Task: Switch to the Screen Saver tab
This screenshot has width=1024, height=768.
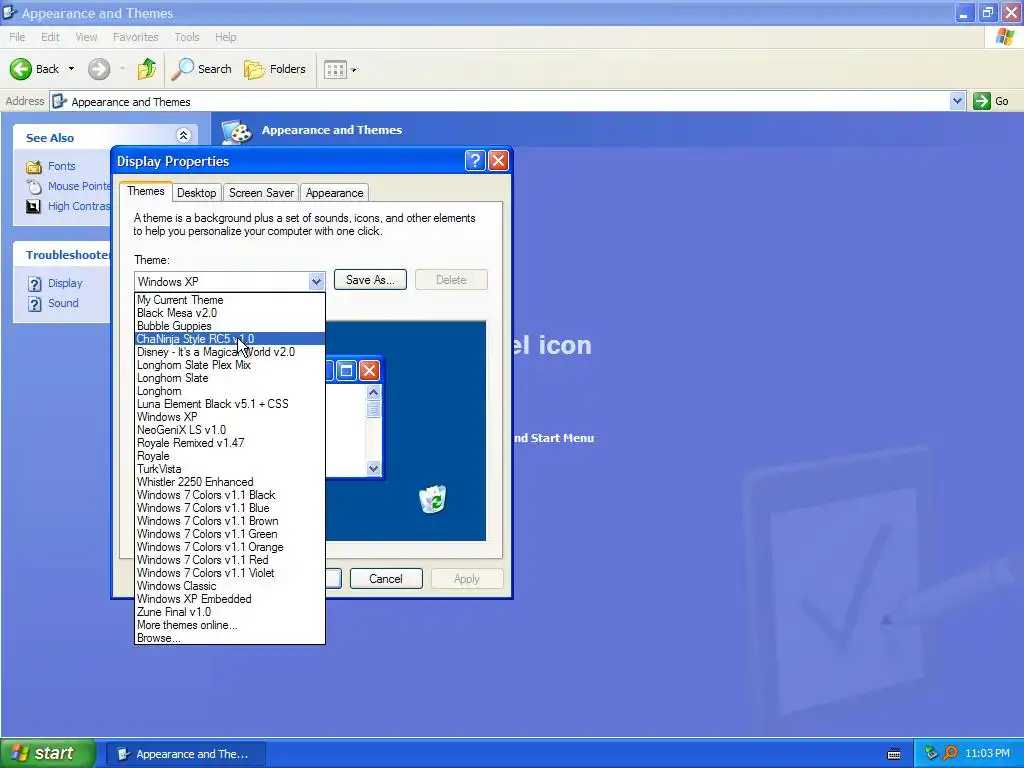Action: coord(261,193)
